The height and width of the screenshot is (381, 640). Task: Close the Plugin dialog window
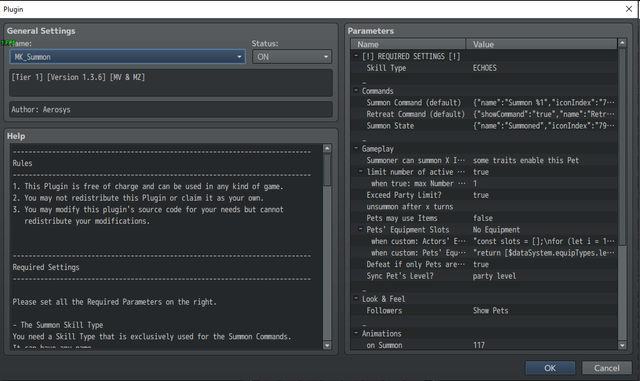click(629, 9)
